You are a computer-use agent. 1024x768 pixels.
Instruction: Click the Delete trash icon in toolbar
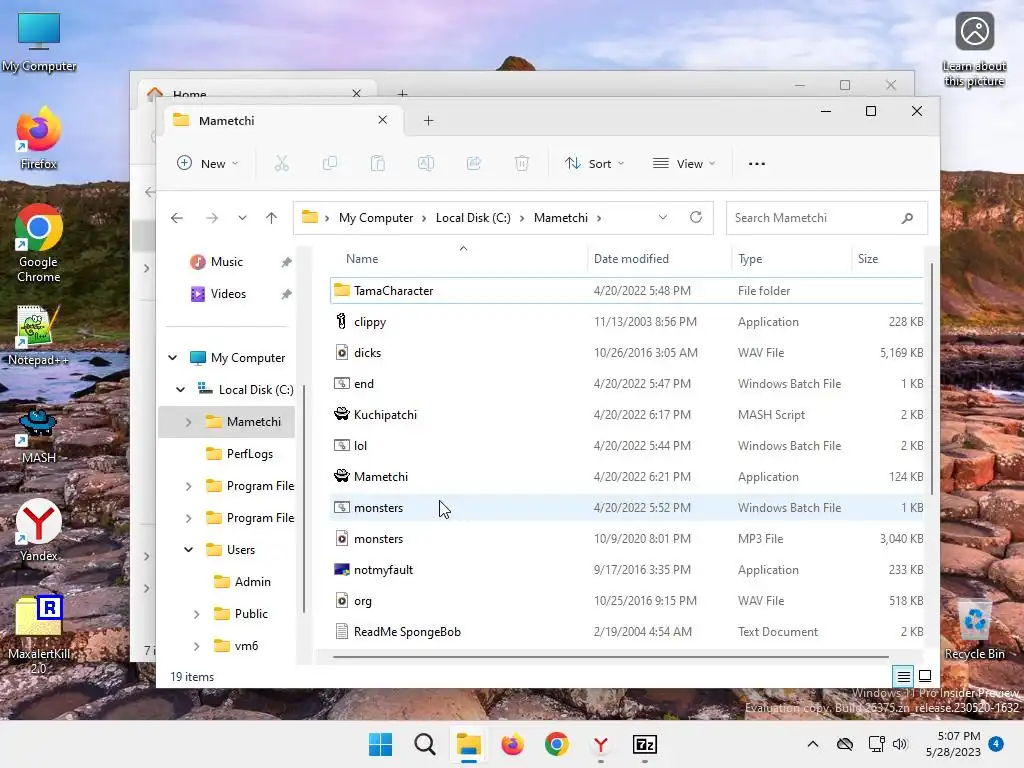pos(522,163)
